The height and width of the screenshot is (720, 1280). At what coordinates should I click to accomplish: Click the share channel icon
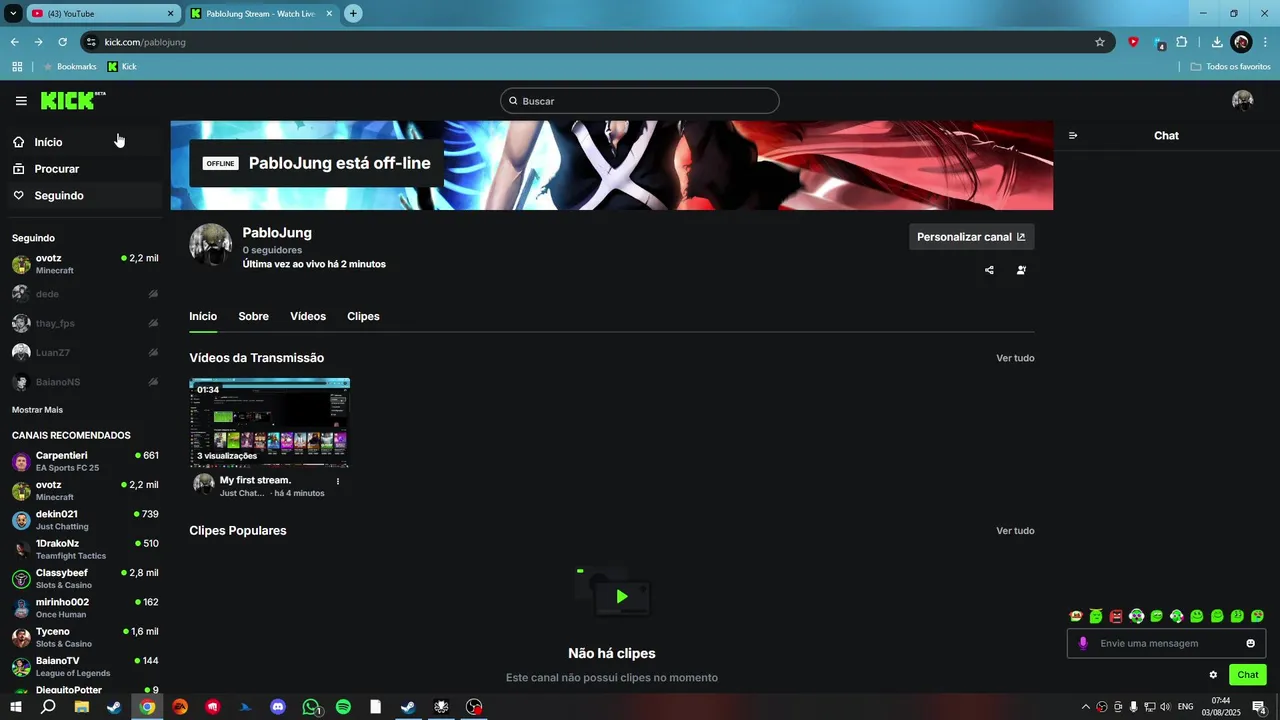989,270
